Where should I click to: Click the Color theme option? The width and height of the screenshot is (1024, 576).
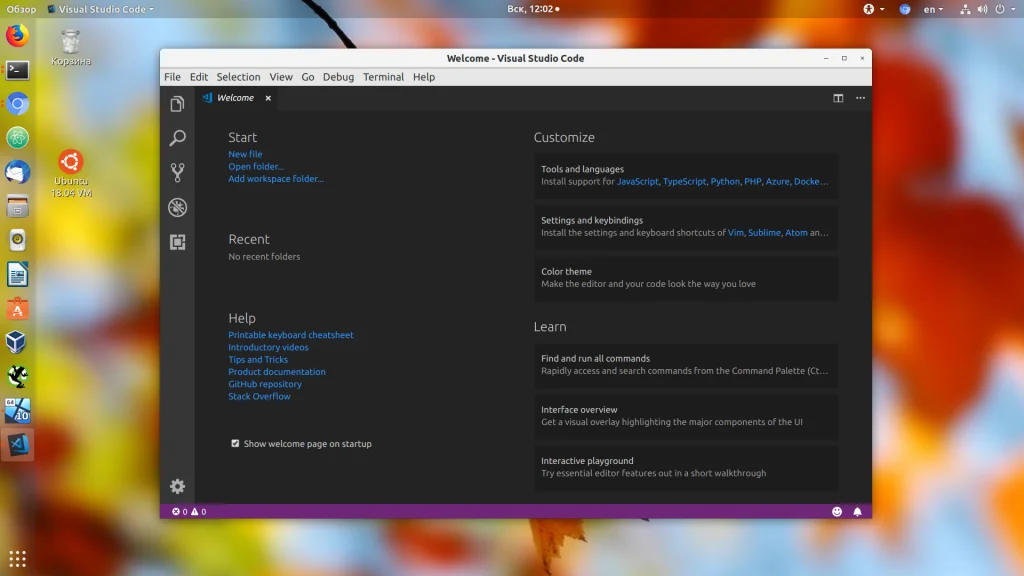(686, 277)
